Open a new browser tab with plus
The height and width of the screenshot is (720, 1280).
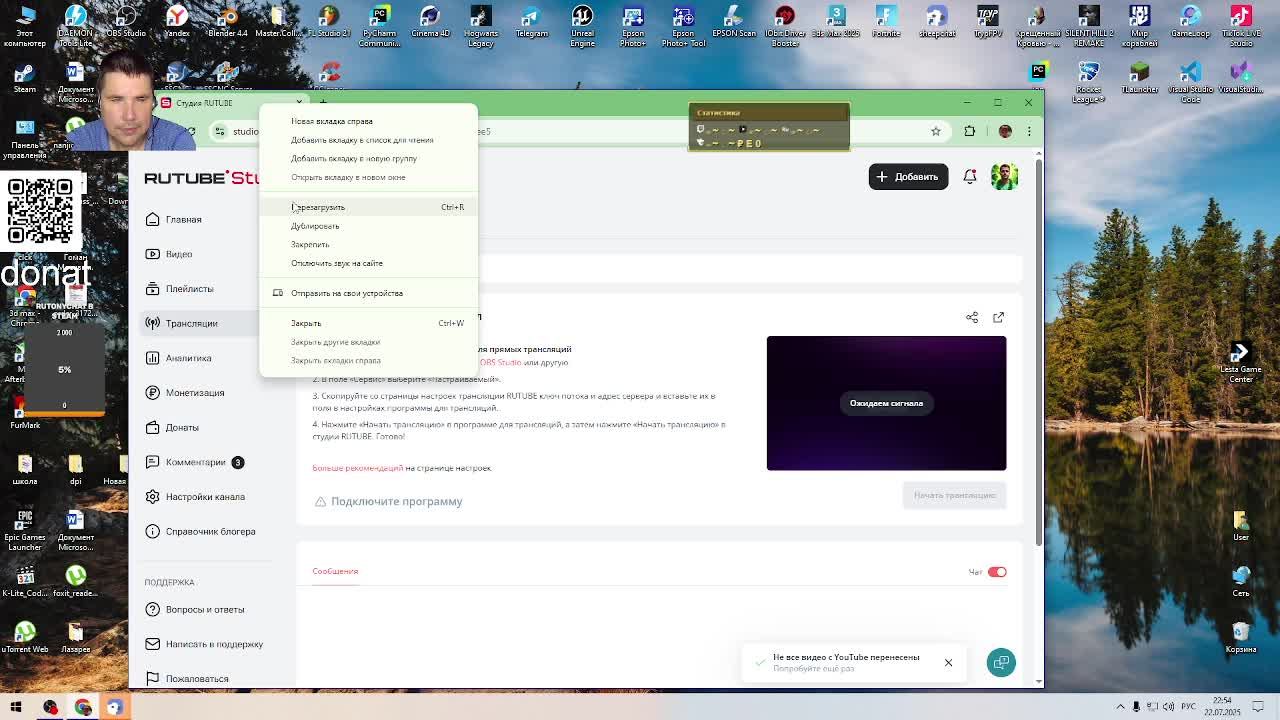coord(323,102)
